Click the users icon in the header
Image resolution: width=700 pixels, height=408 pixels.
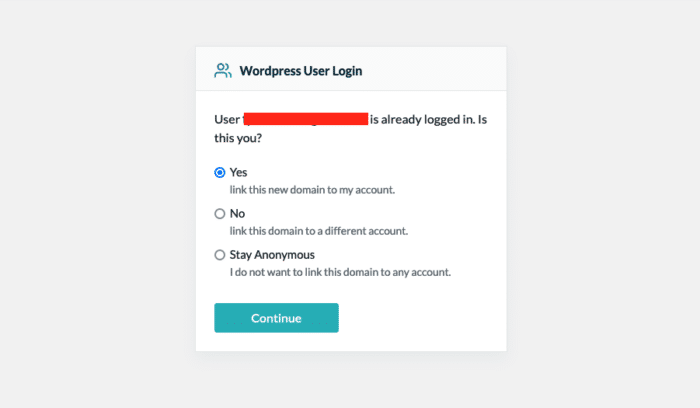[x=222, y=71]
